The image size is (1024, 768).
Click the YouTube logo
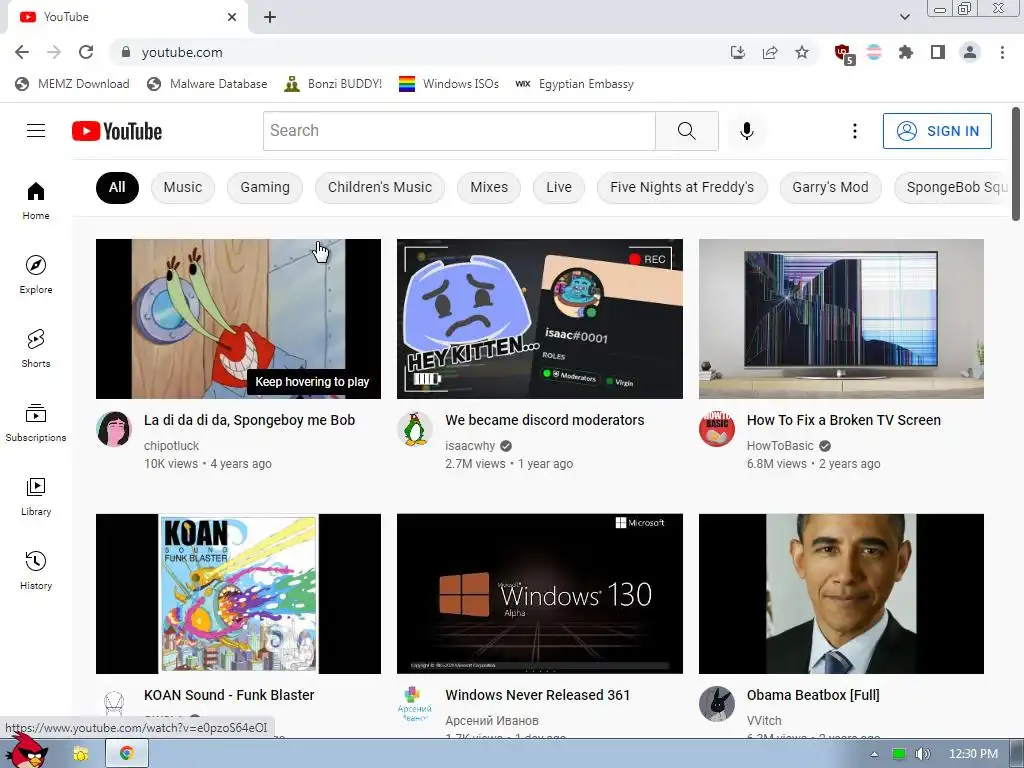click(117, 131)
